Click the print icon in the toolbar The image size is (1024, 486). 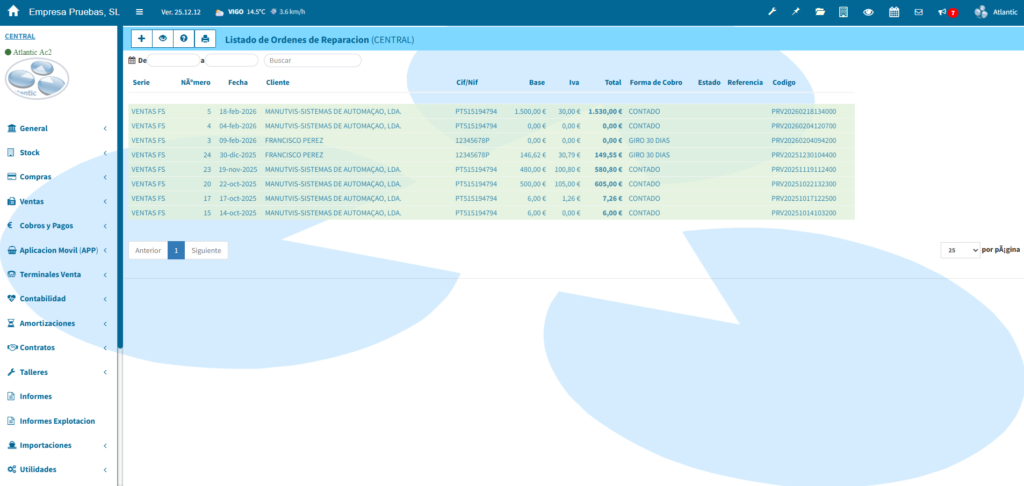tap(205, 39)
